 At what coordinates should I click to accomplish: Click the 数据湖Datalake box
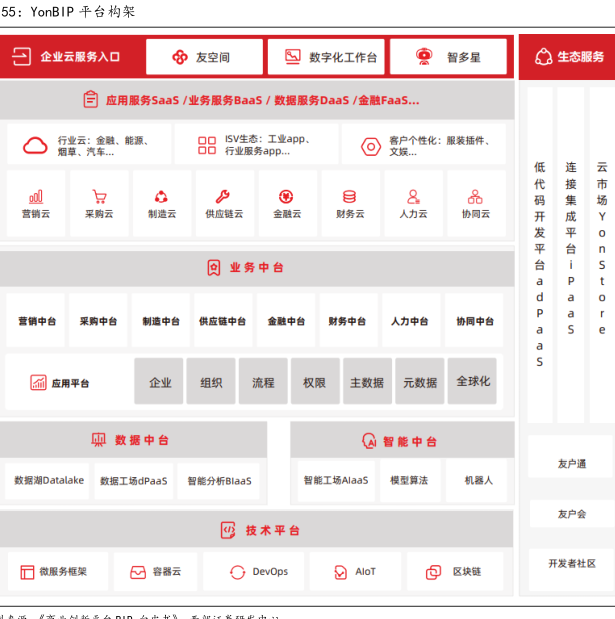click(47, 481)
